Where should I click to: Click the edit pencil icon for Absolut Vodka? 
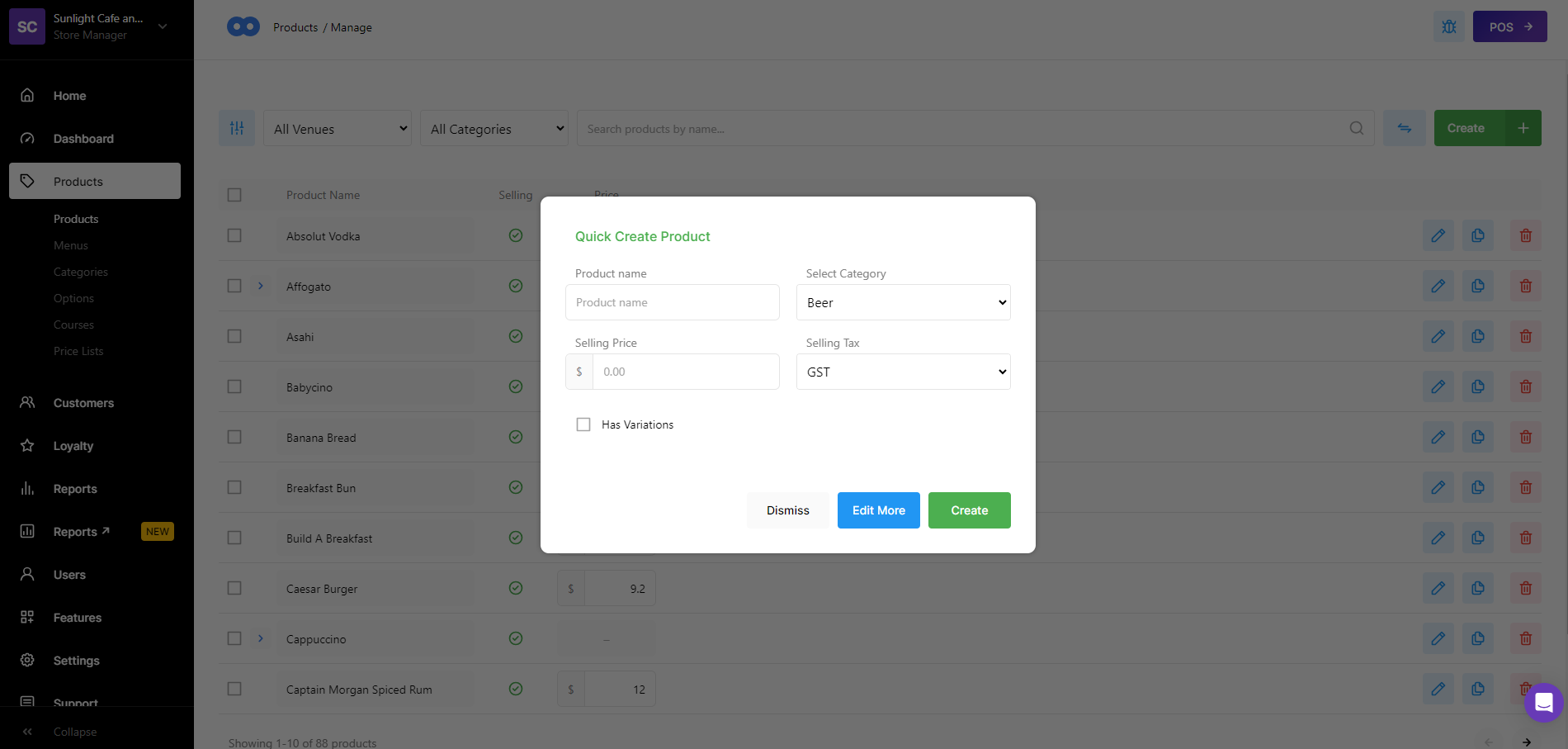click(1438, 235)
